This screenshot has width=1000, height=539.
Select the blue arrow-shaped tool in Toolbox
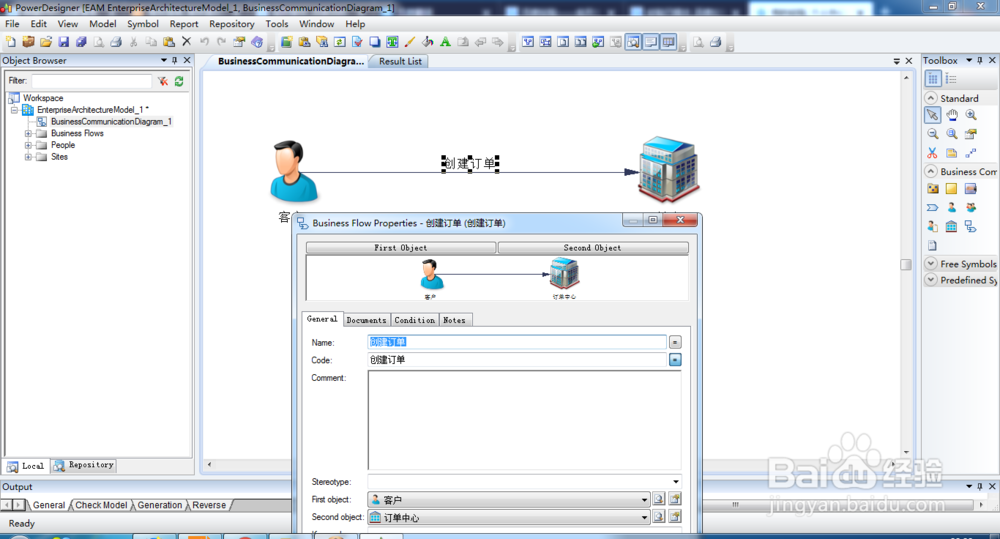pos(932,207)
